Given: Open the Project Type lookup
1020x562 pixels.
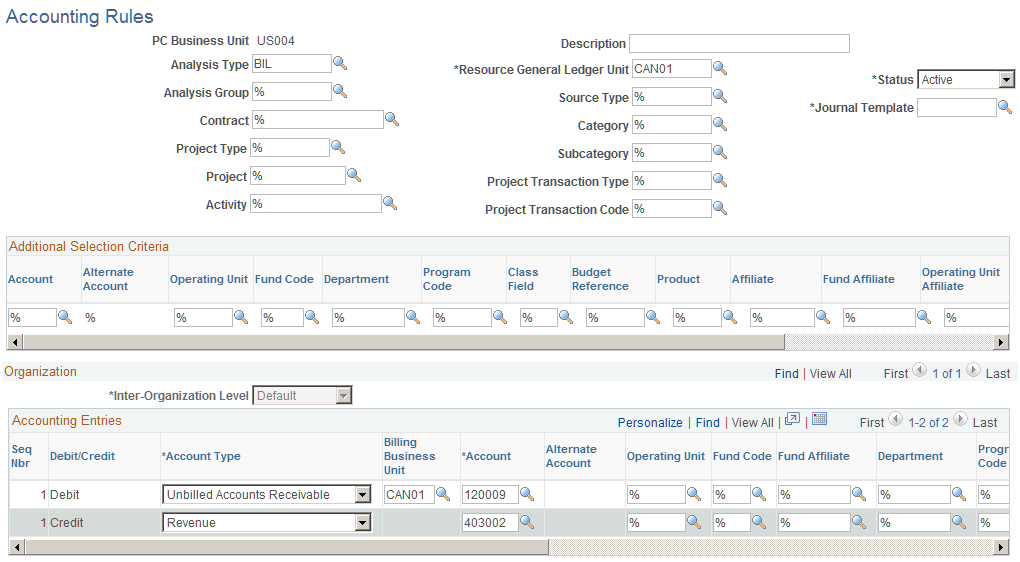Looking at the screenshot, I should (338, 147).
